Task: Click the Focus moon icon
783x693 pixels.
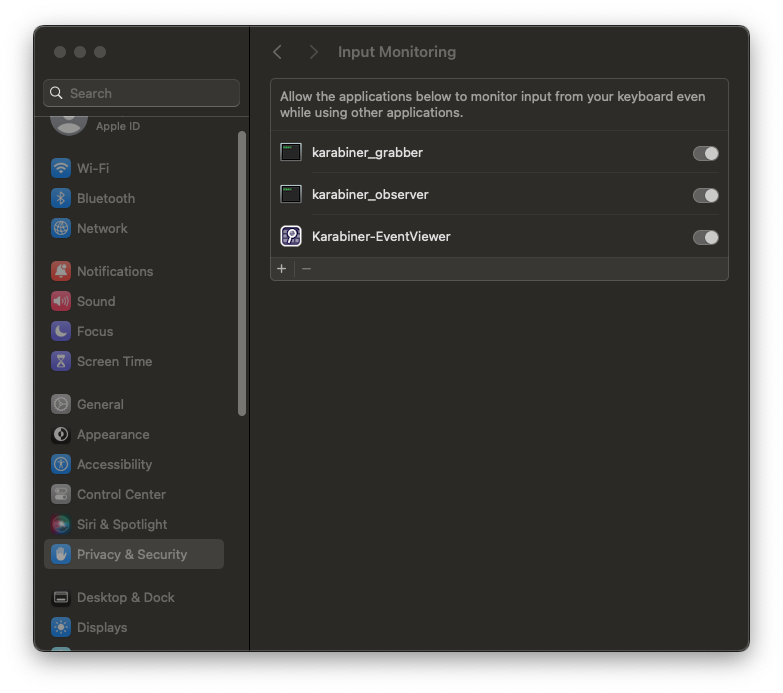Action: [x=61, y=331]
